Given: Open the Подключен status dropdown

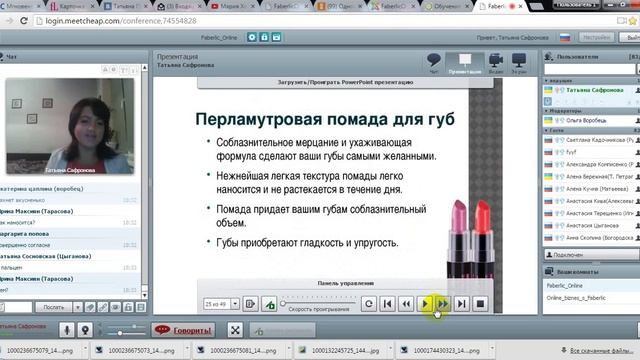Looking at the screenshot, I should point(591,255).
